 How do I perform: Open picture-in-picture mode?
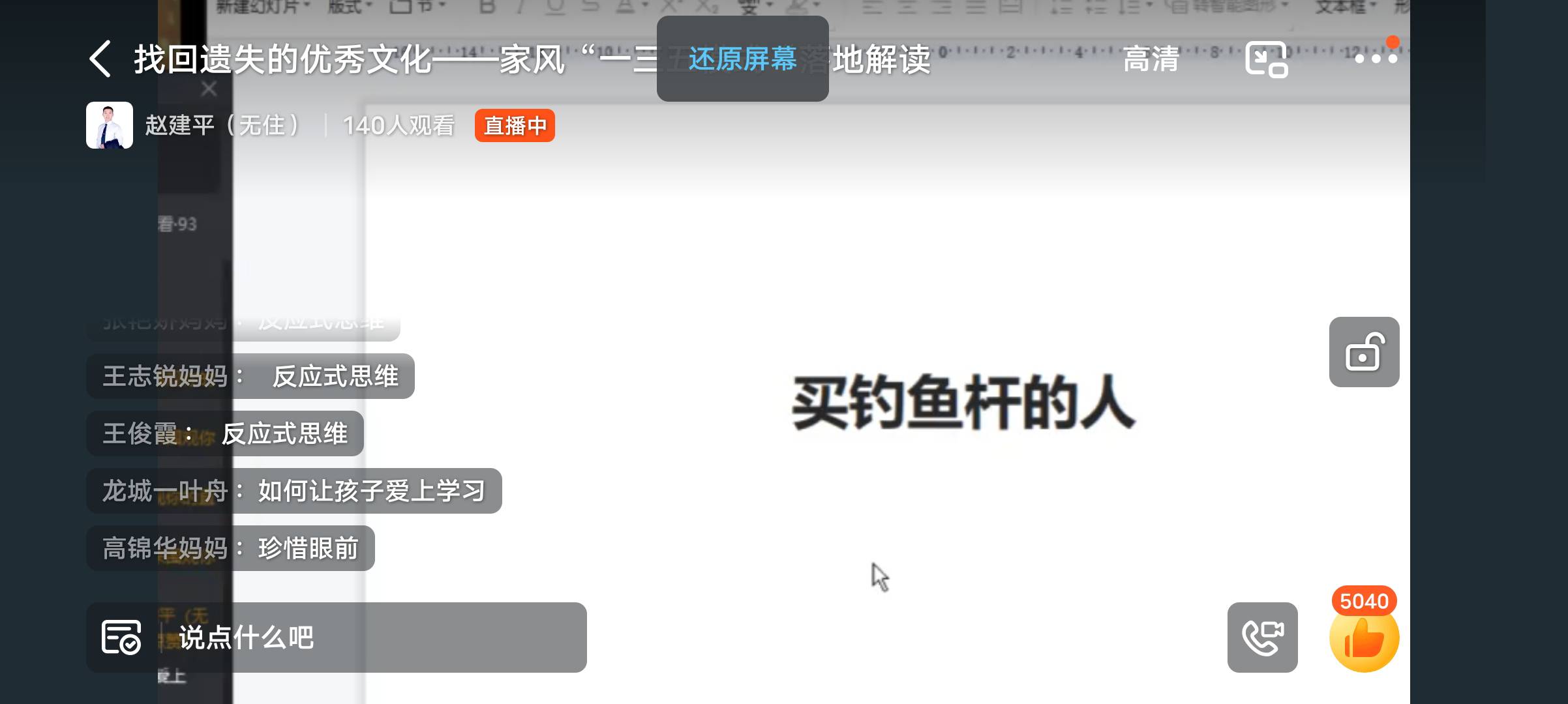[x=1265, y=61]
